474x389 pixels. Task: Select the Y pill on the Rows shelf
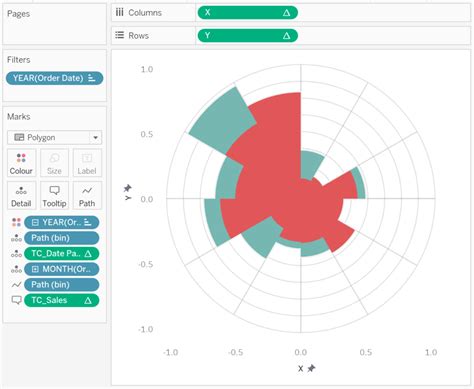pyautogui.click(x=247, y=36)
